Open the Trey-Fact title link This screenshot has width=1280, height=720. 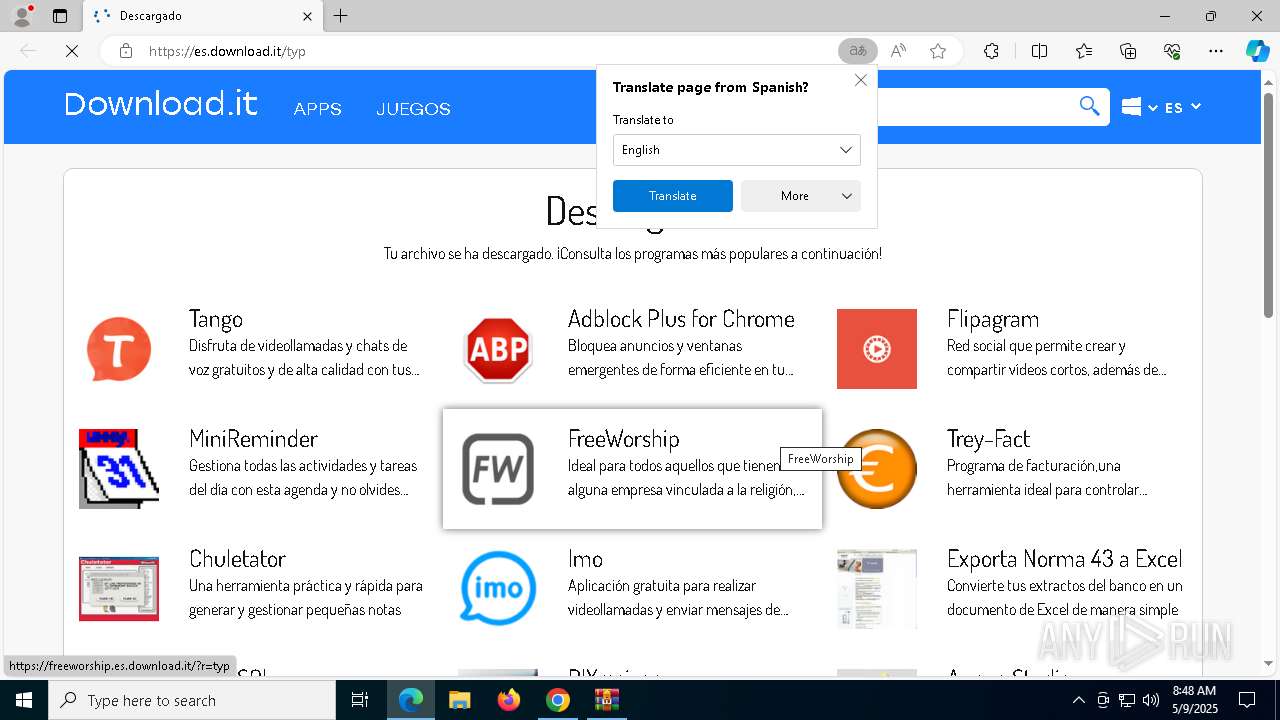(x=988, y=439)
